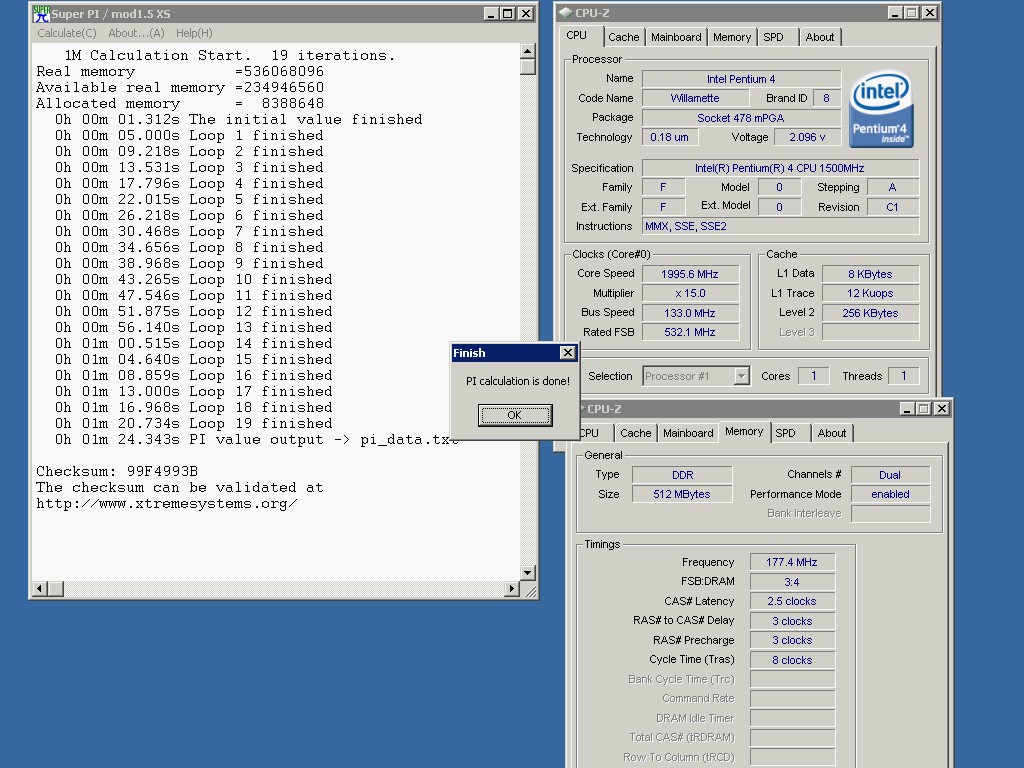
Task: Click Super PI horizontal scrollbar left arrow
Action: (x=39, y=588)
